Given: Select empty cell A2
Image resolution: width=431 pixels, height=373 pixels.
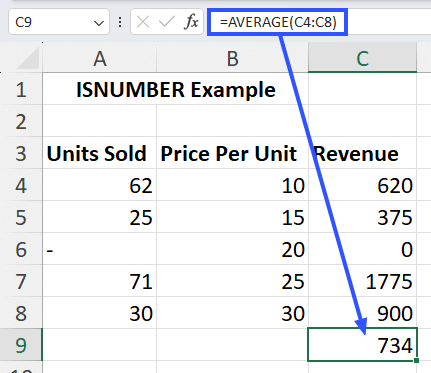Looking at the screenshot, I should pos(100,121).
